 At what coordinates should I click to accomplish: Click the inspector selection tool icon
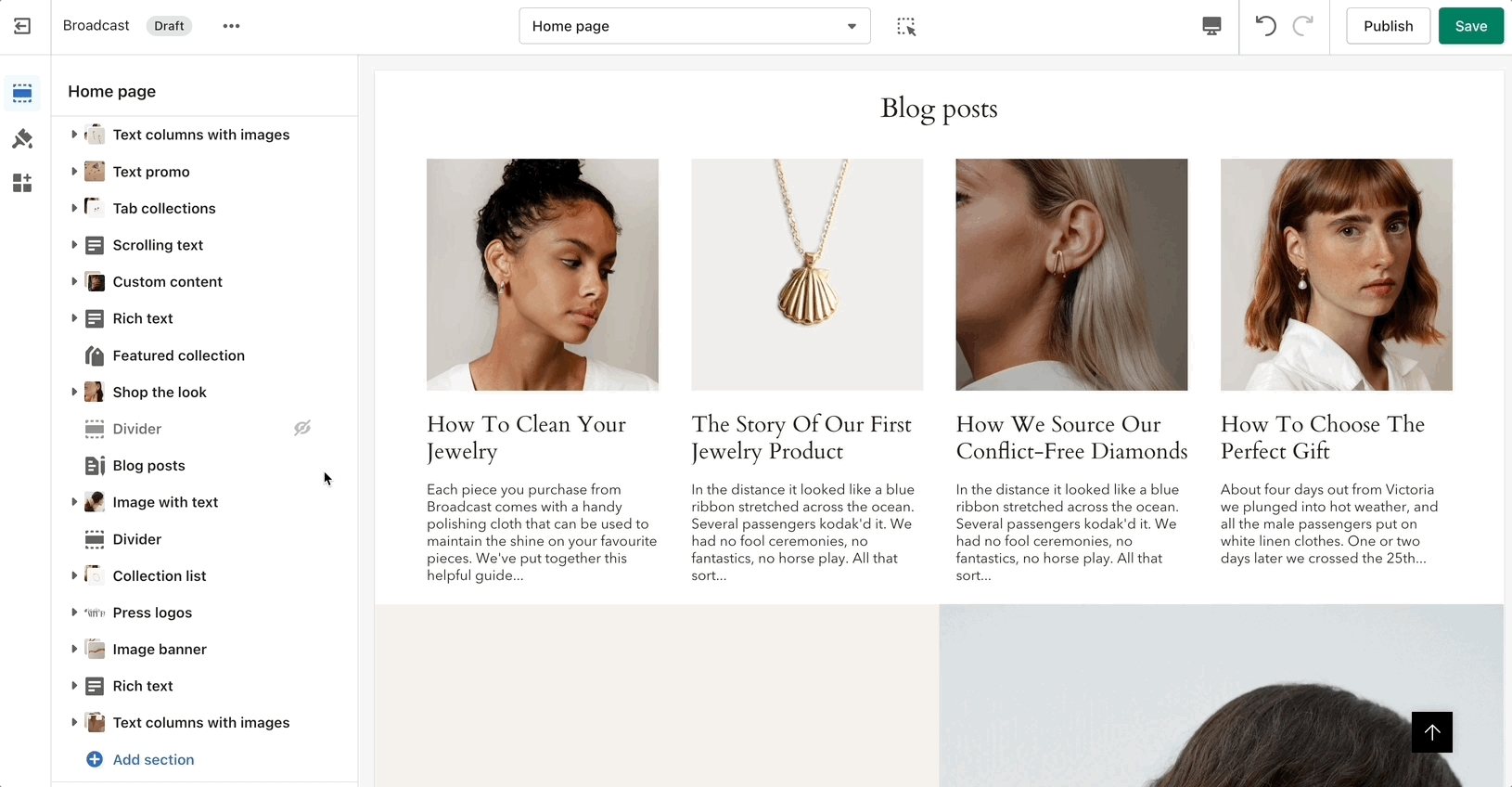(906, 27)
